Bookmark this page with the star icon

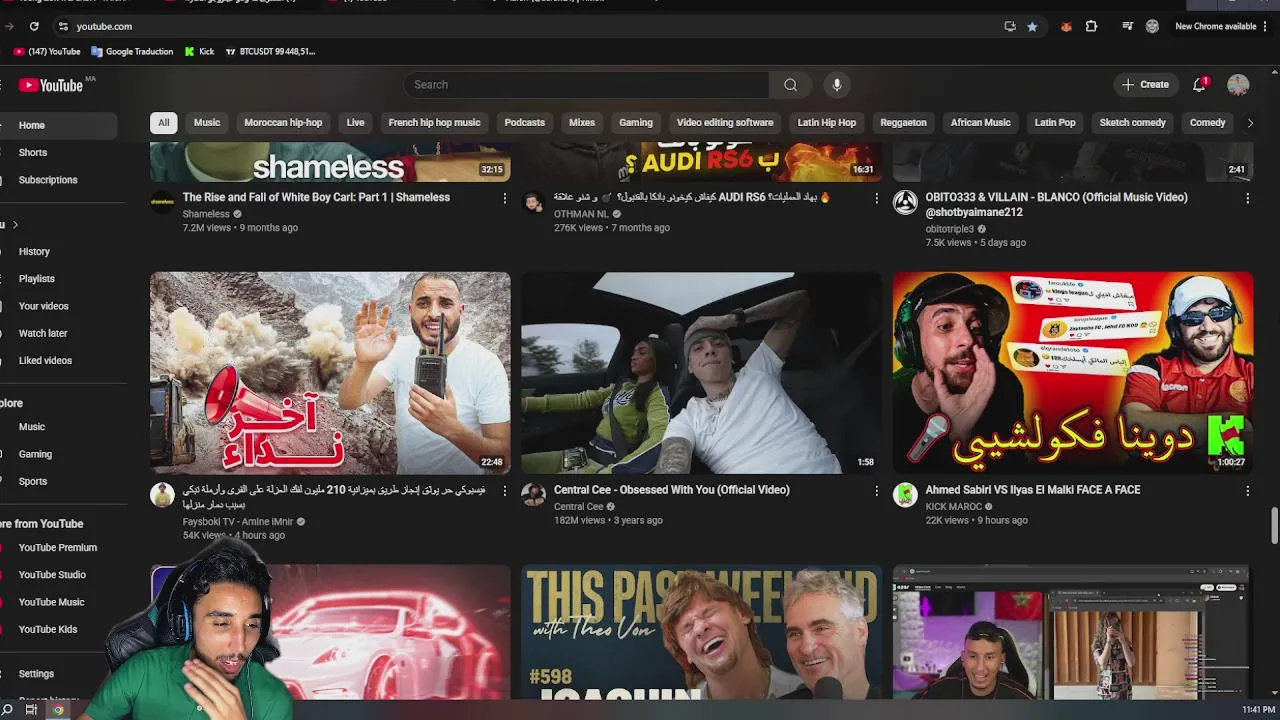1032,26
